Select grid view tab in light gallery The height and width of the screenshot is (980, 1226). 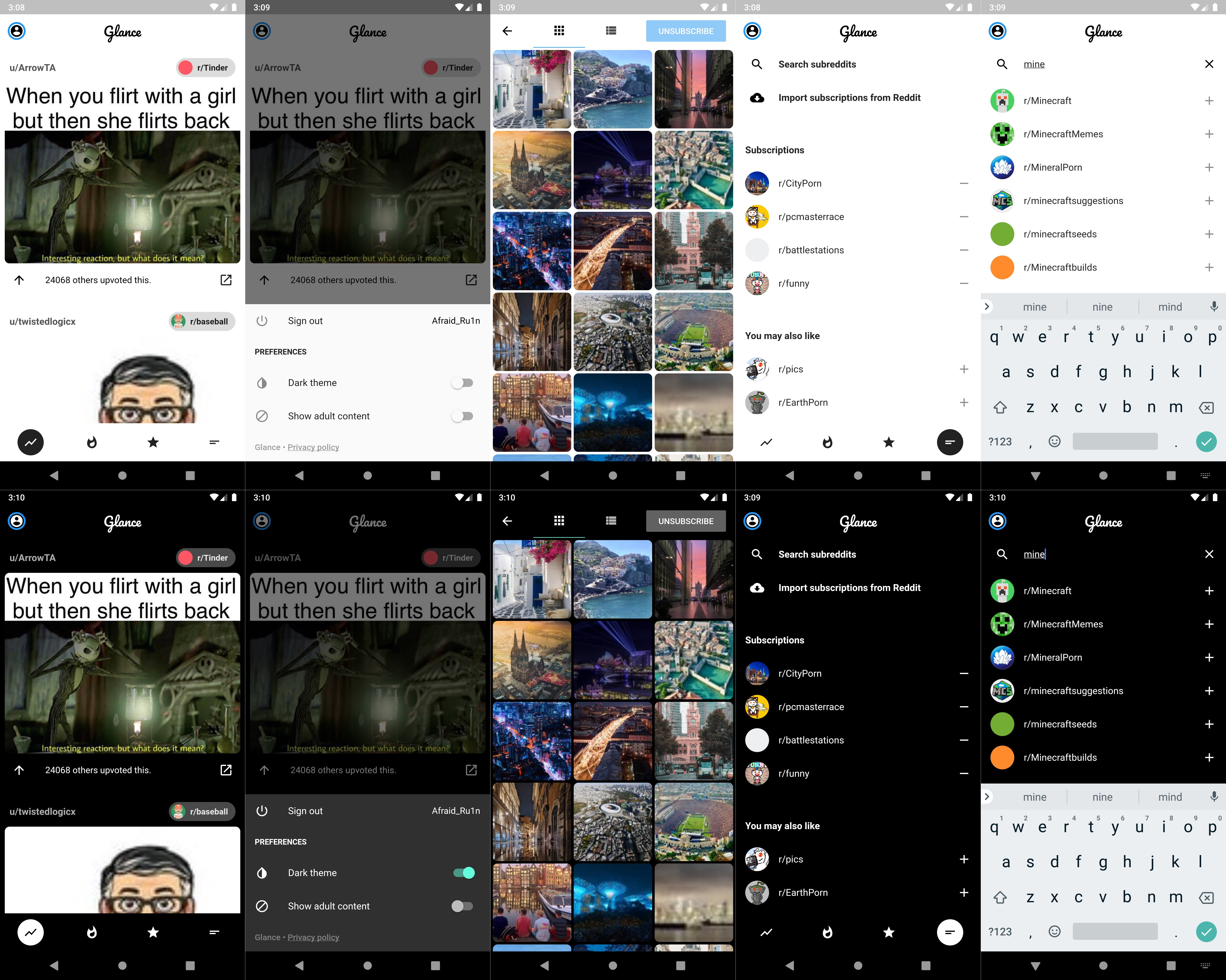click(559, 31)
